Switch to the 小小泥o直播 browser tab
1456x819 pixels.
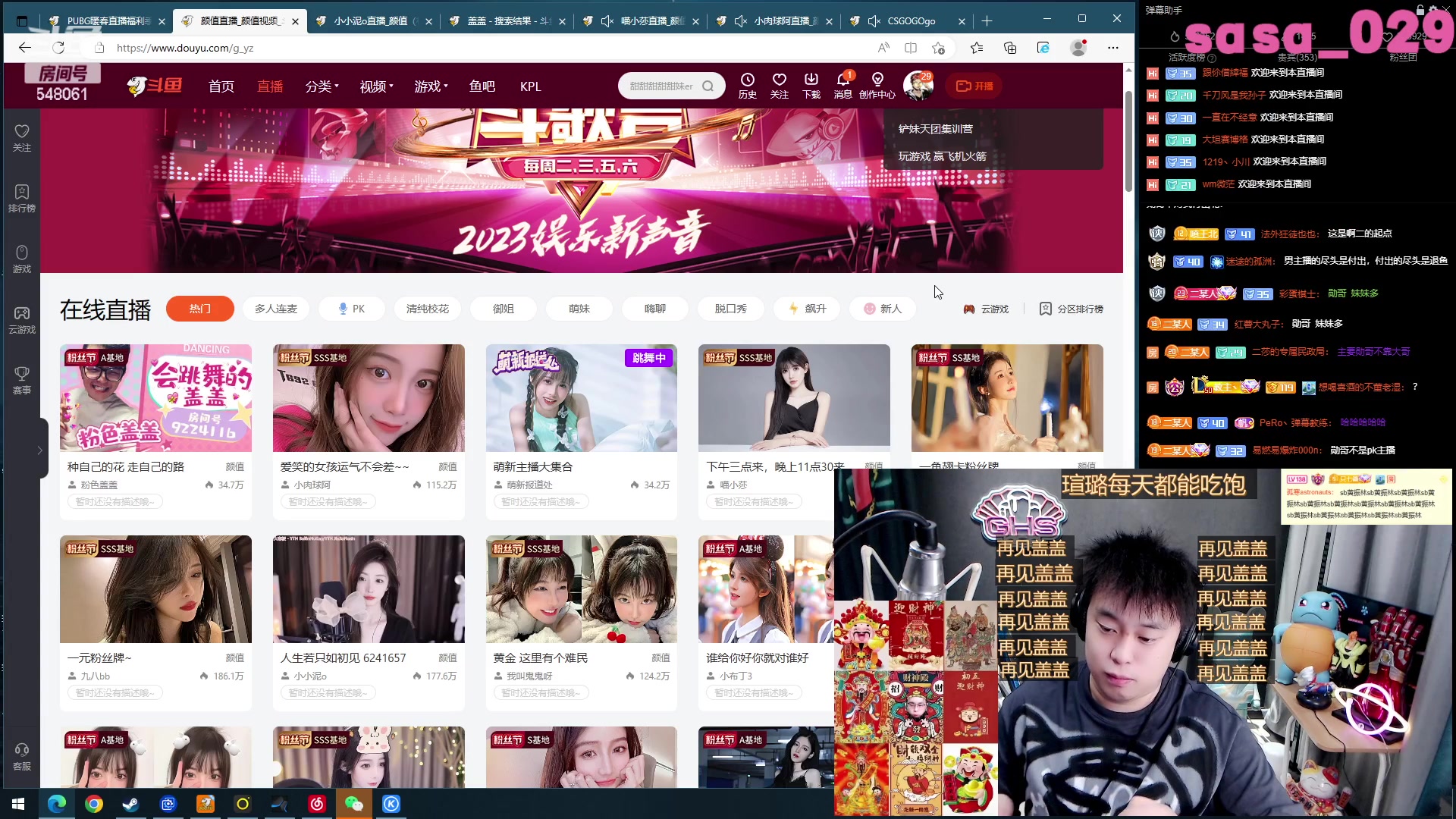coord(373,21)
